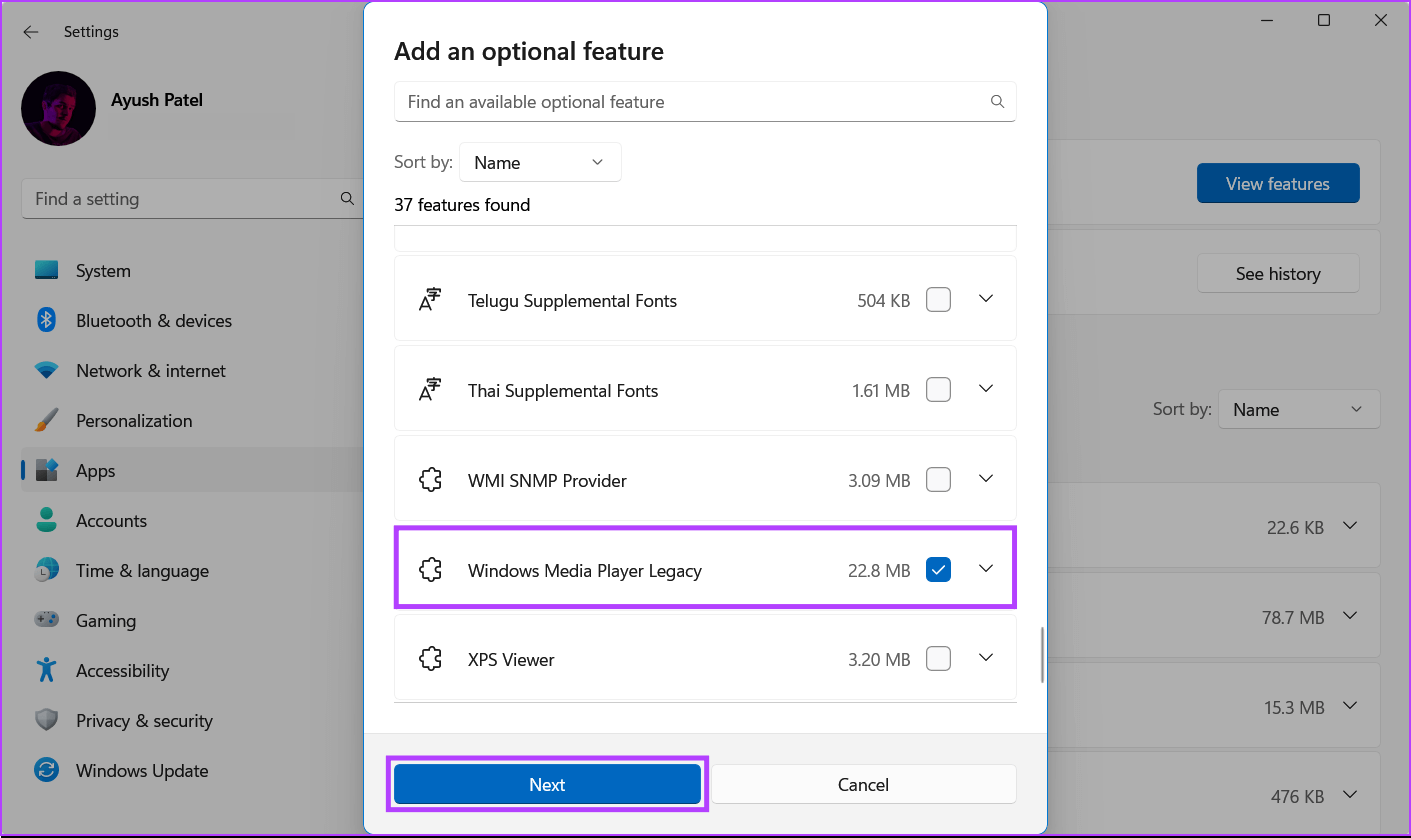Click the Windows Media Player Legacy puzzle icon
This screenshot has width=1411, height=838.
tap(430, 570)
